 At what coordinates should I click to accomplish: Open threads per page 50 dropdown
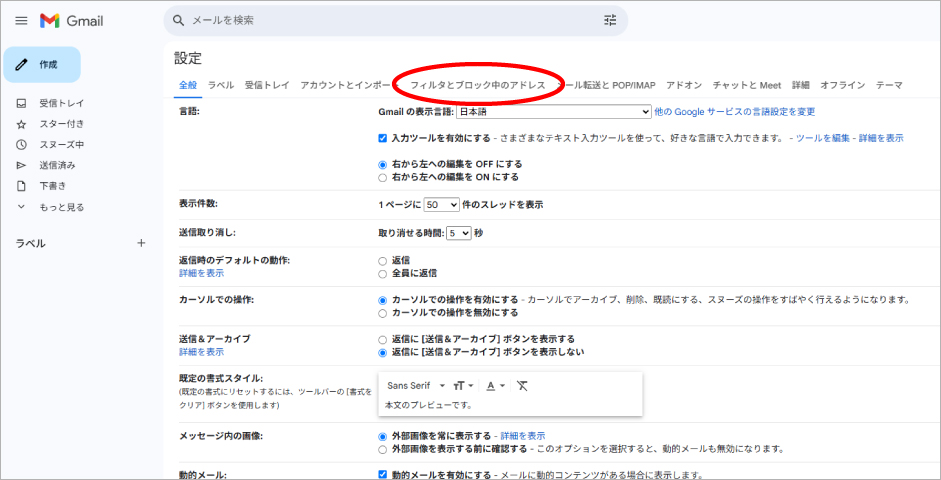click(442, 205)
